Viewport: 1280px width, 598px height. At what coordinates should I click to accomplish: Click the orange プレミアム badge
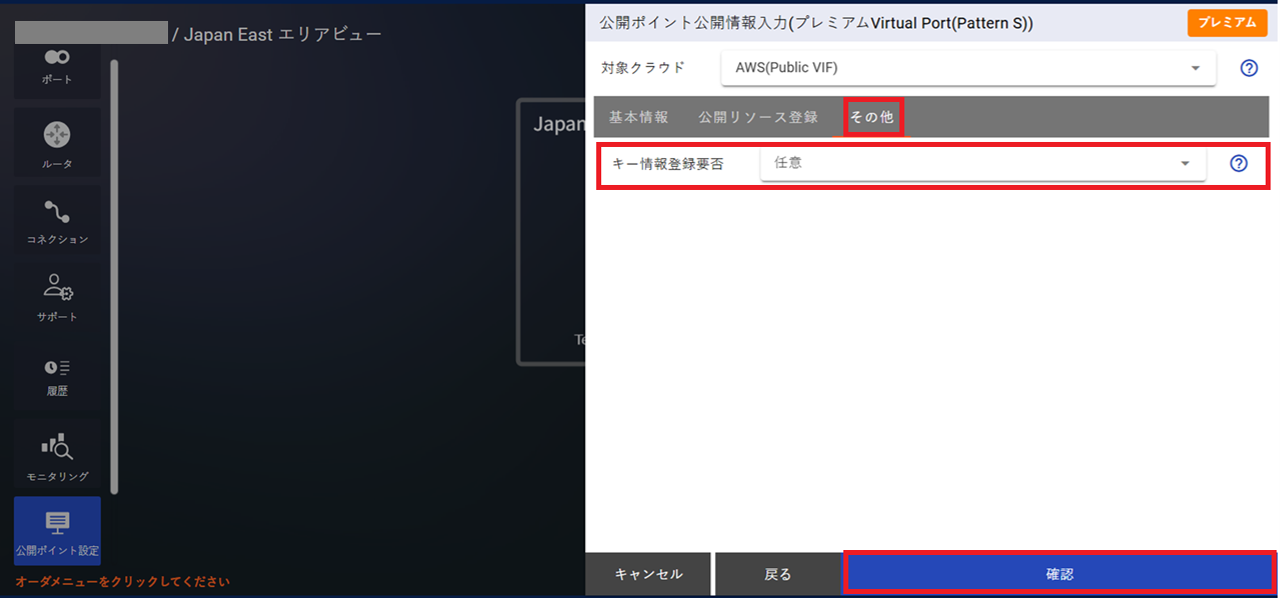click(1227, 22)
